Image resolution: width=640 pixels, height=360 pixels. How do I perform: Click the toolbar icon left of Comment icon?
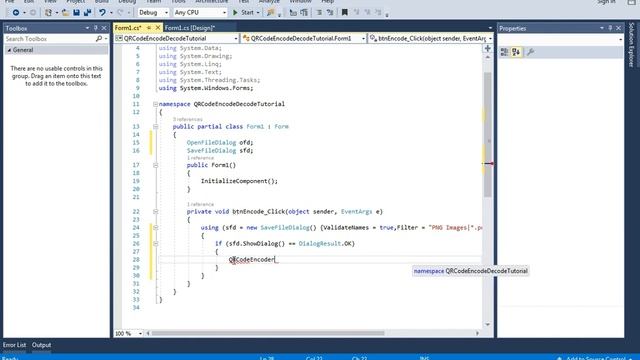304,13
